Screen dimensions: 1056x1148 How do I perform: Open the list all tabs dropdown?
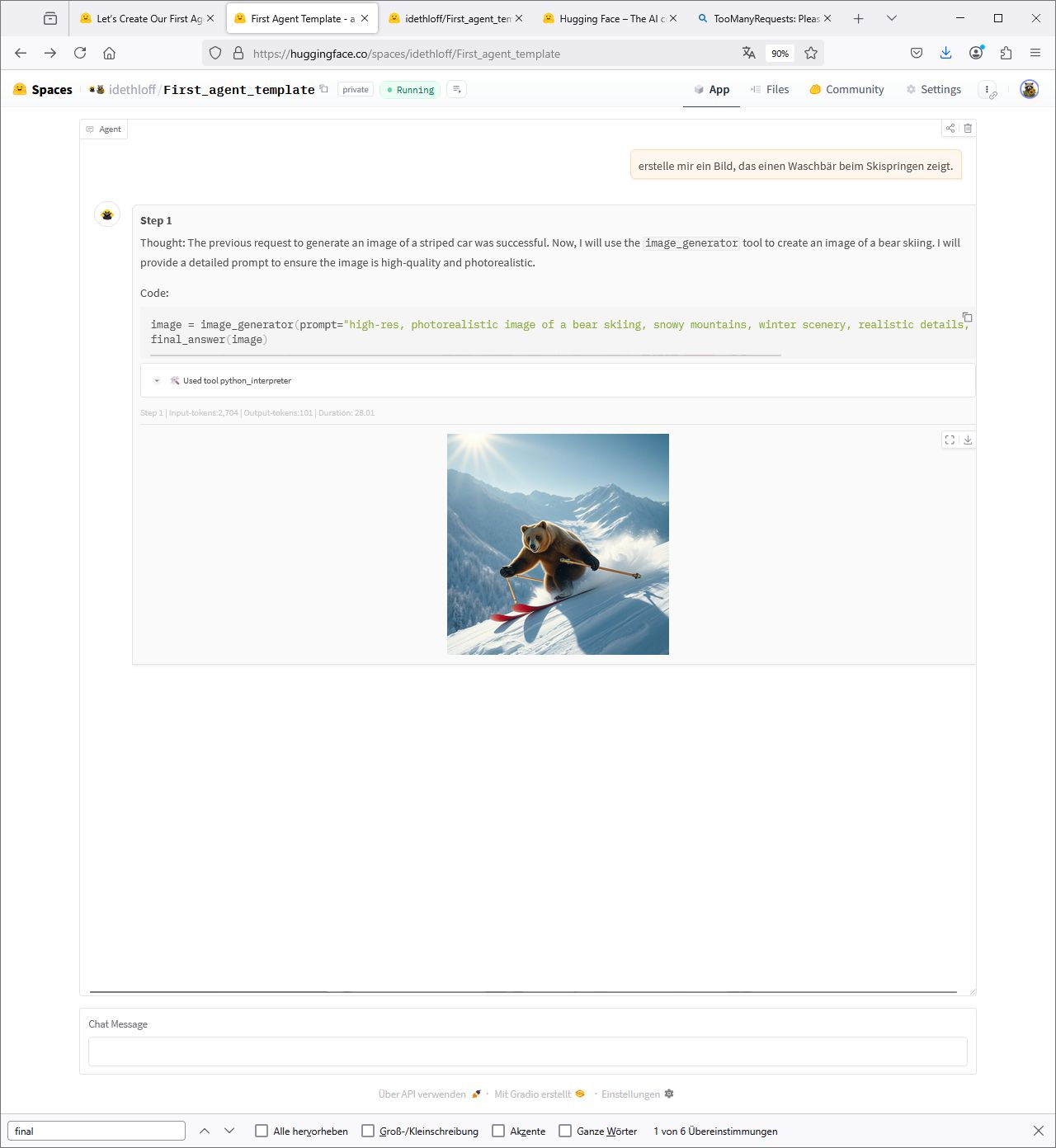click(892, 18)
